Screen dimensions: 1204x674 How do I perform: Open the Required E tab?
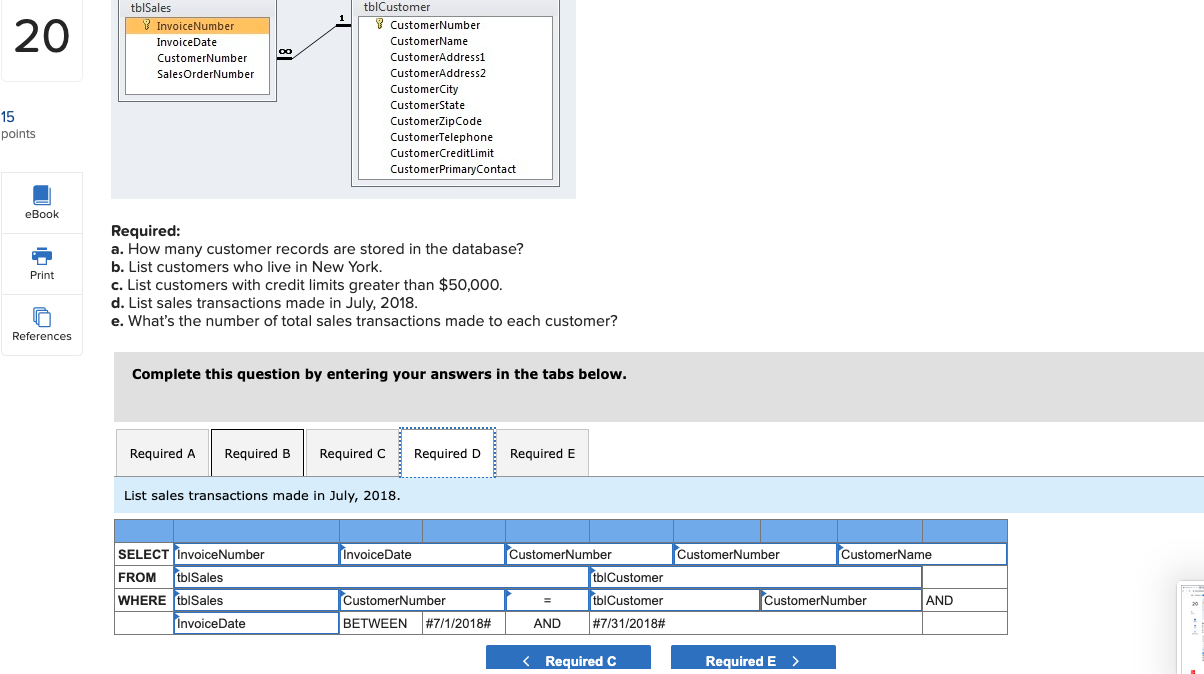[542, 453]
